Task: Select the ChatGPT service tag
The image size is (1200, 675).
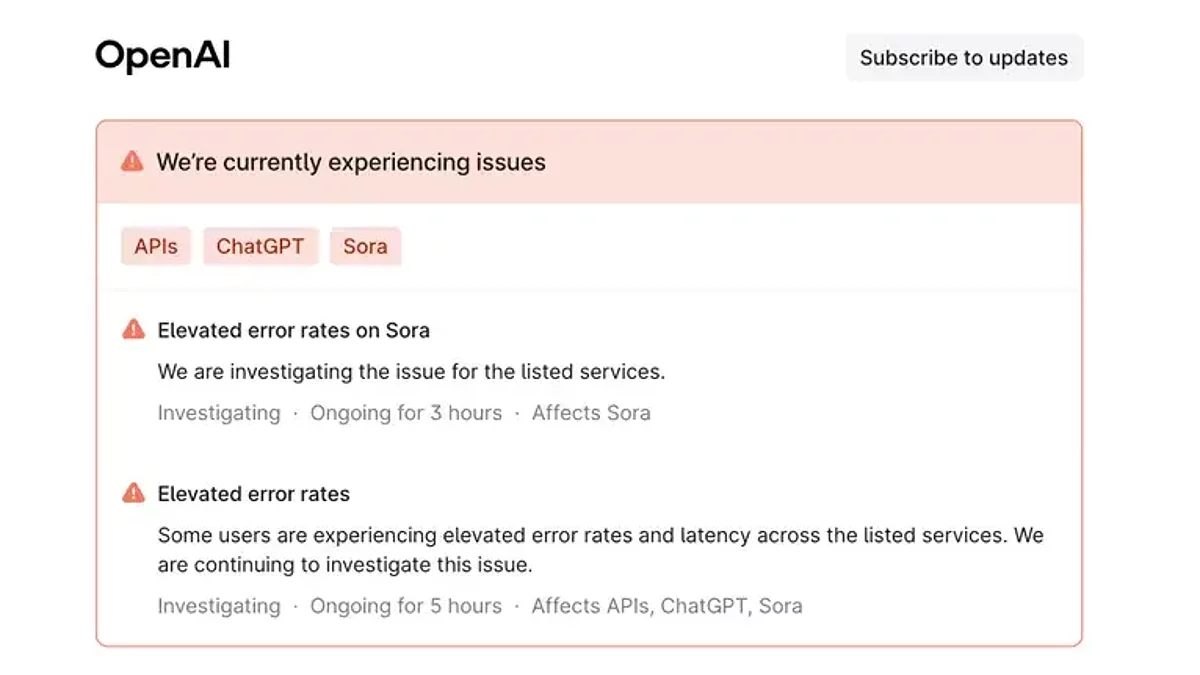Action: point(260,246)
